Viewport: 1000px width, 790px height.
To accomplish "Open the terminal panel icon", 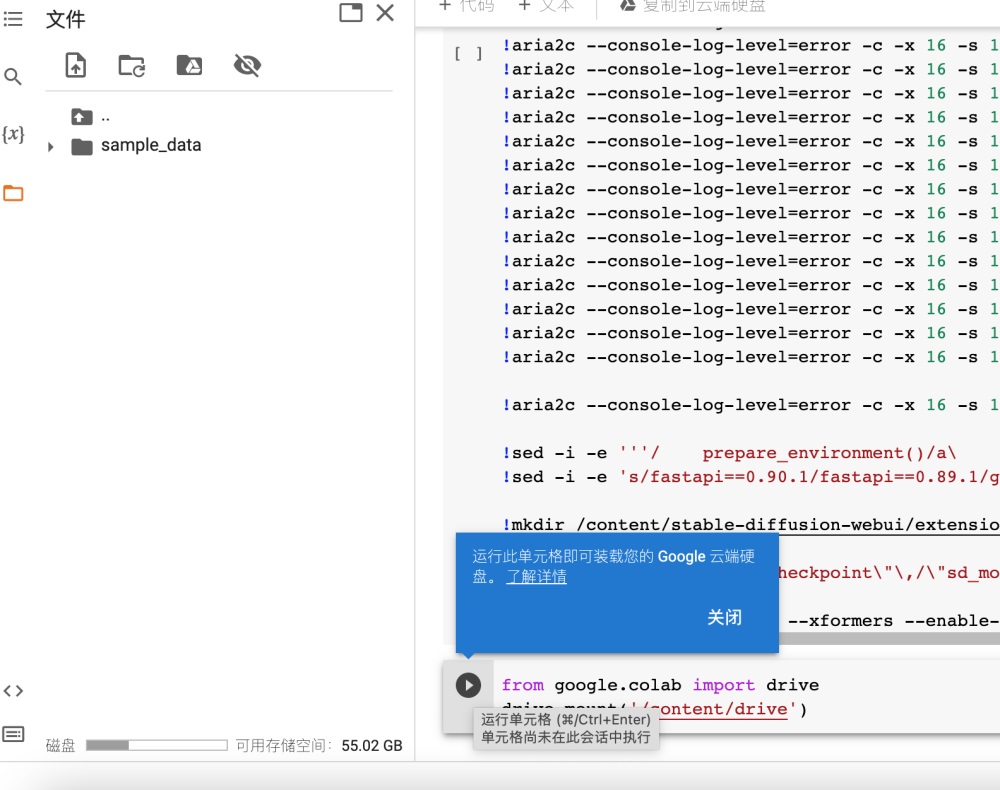I will coord(13,734).
